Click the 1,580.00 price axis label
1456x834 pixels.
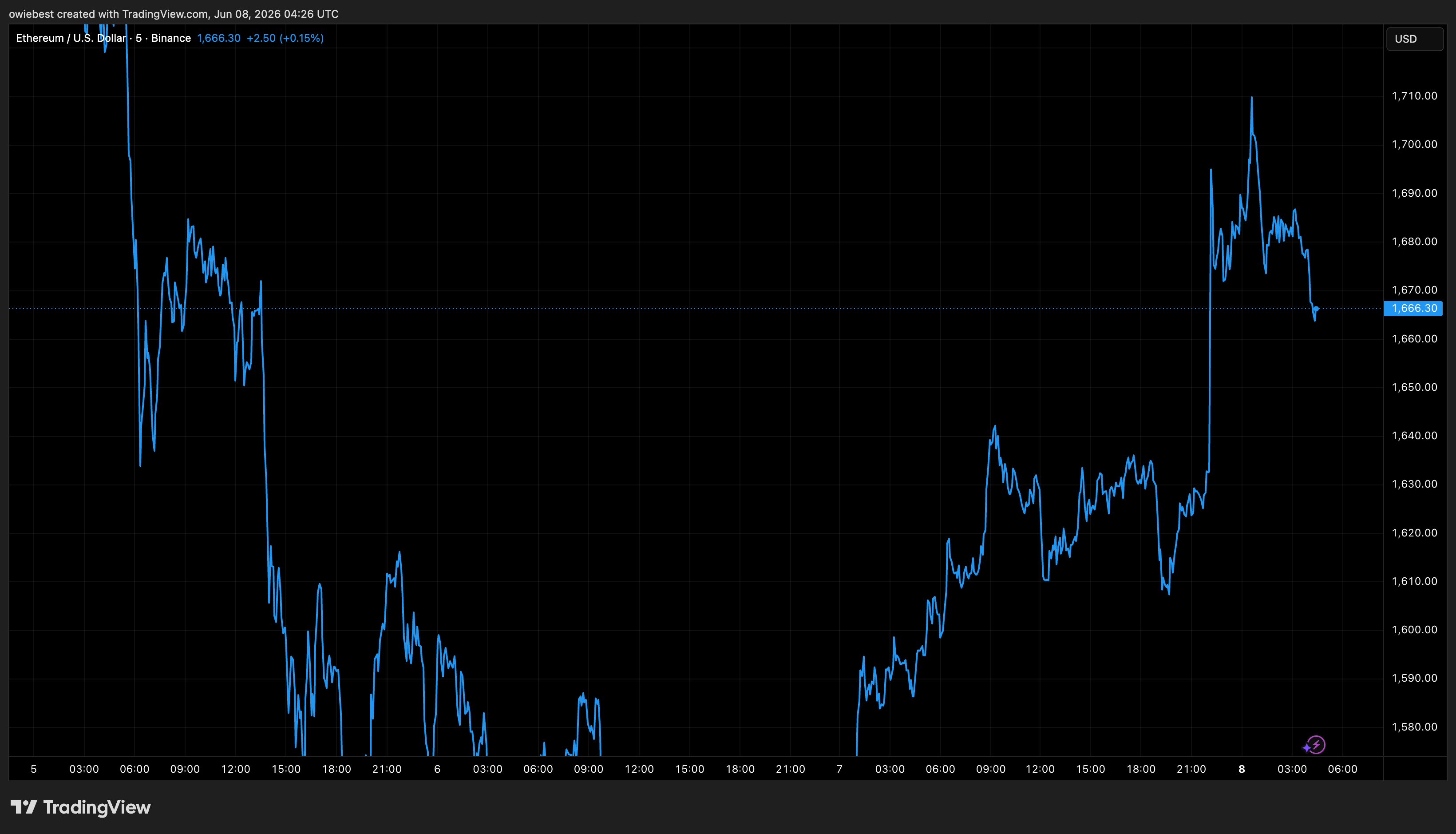[x=1414, y=727]
